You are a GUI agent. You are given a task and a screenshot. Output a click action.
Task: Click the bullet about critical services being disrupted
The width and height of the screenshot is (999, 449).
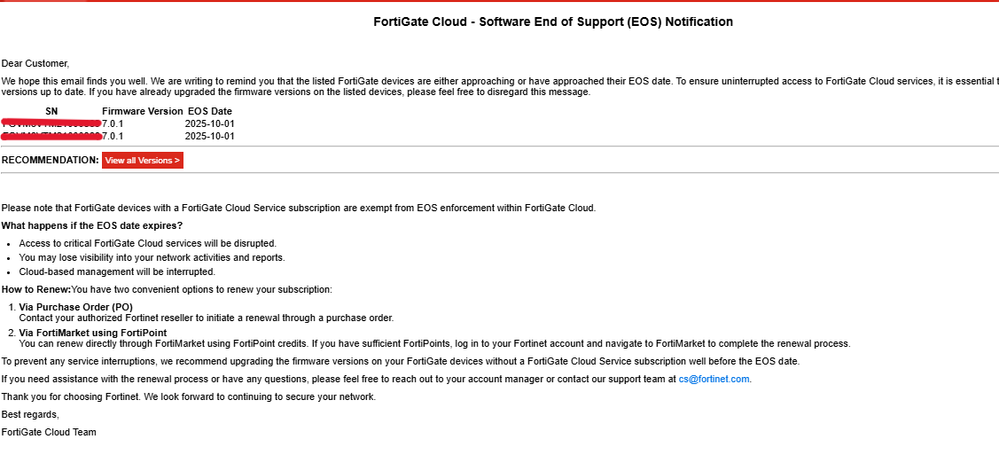(x=148, y=243)
